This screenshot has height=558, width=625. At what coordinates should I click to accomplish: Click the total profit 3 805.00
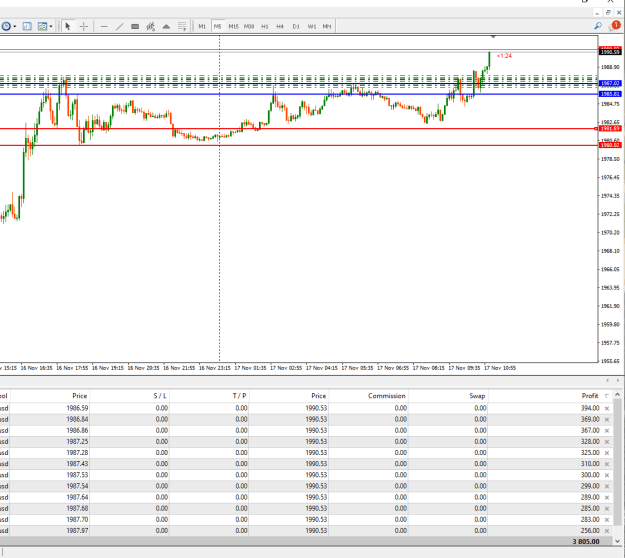pyautogui.click(x=586, y=542)
